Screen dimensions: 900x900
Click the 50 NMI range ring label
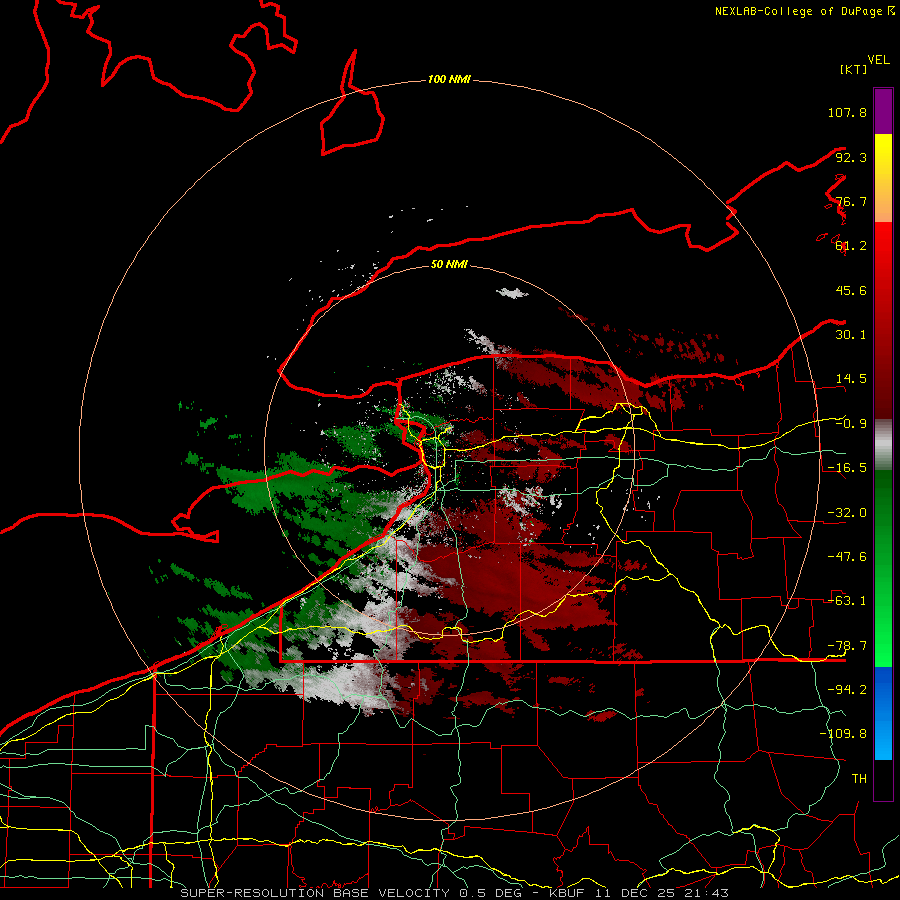[449, 264]
